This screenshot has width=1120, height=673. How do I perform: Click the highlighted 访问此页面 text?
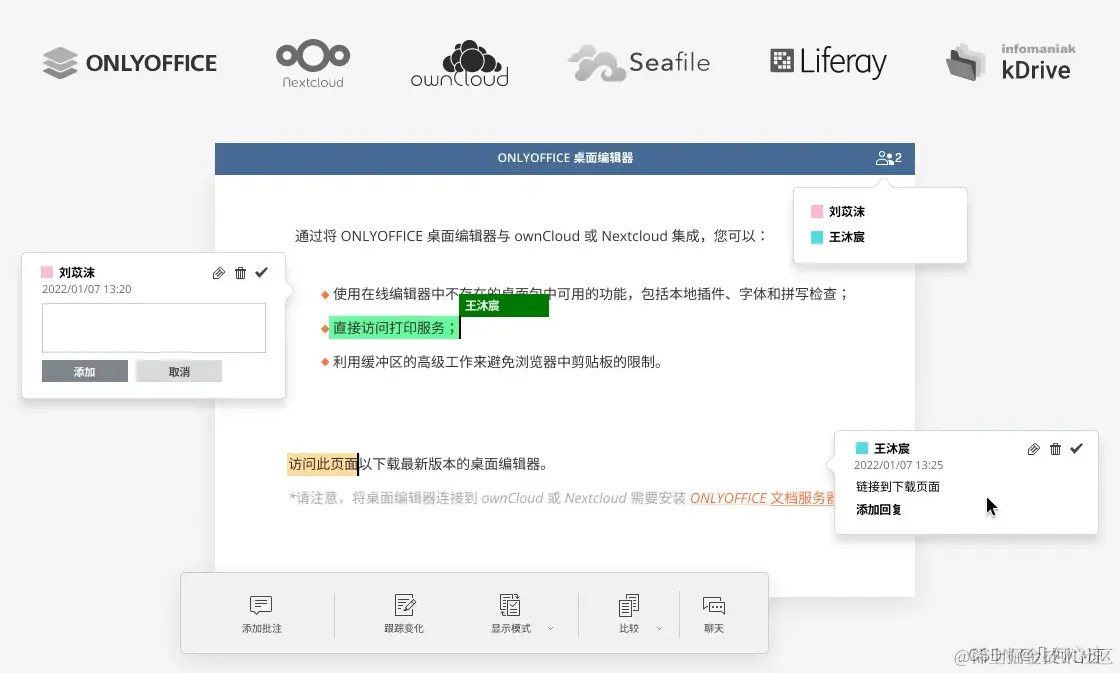322,464
